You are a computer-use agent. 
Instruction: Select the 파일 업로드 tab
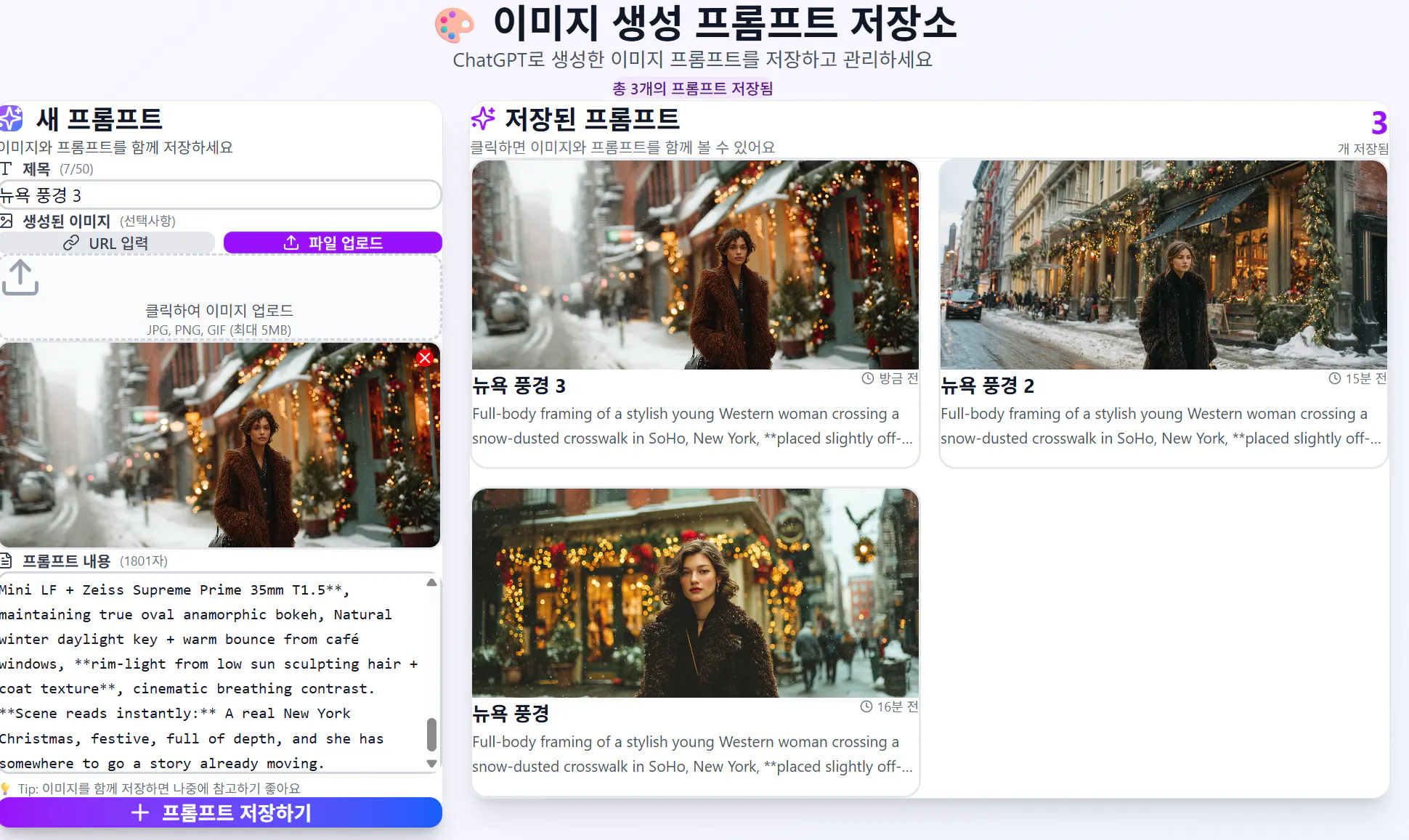(333, 243)
